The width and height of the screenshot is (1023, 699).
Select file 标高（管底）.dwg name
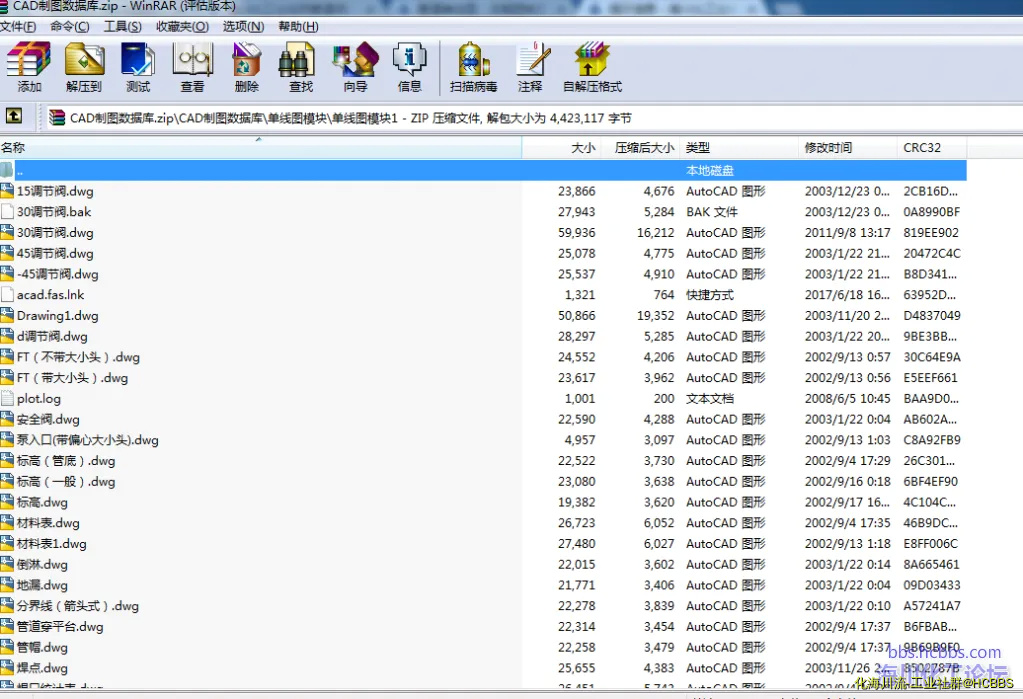66,461
